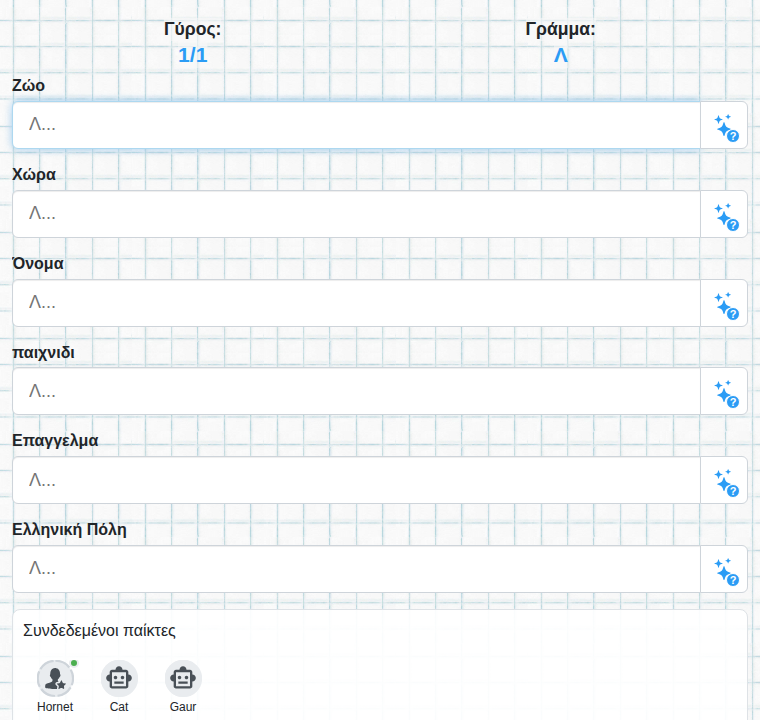Click the Cat player name

click(119, 707)
